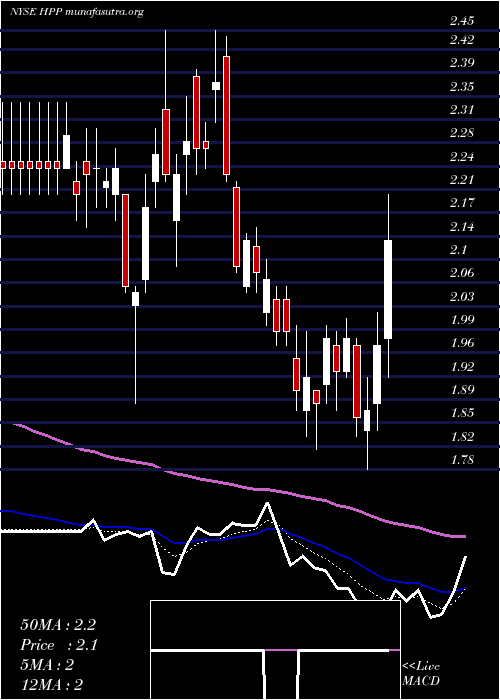Click the 2.21 price axis label
The width and height of the screenshot is (500, 700).
click(x=462, y=180)
